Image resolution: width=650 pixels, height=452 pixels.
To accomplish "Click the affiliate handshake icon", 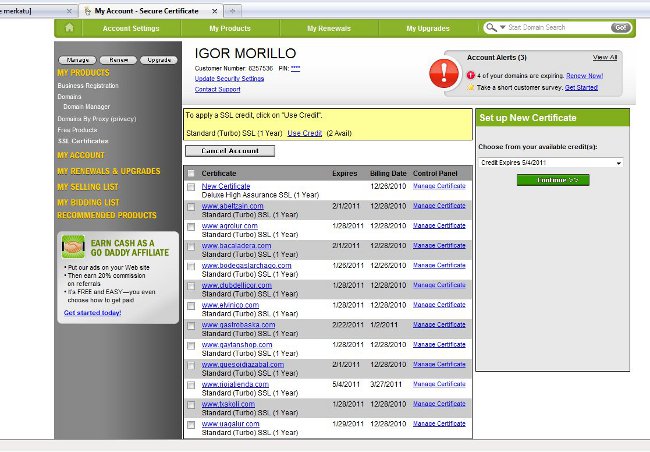I will click(x=73, y=246).
